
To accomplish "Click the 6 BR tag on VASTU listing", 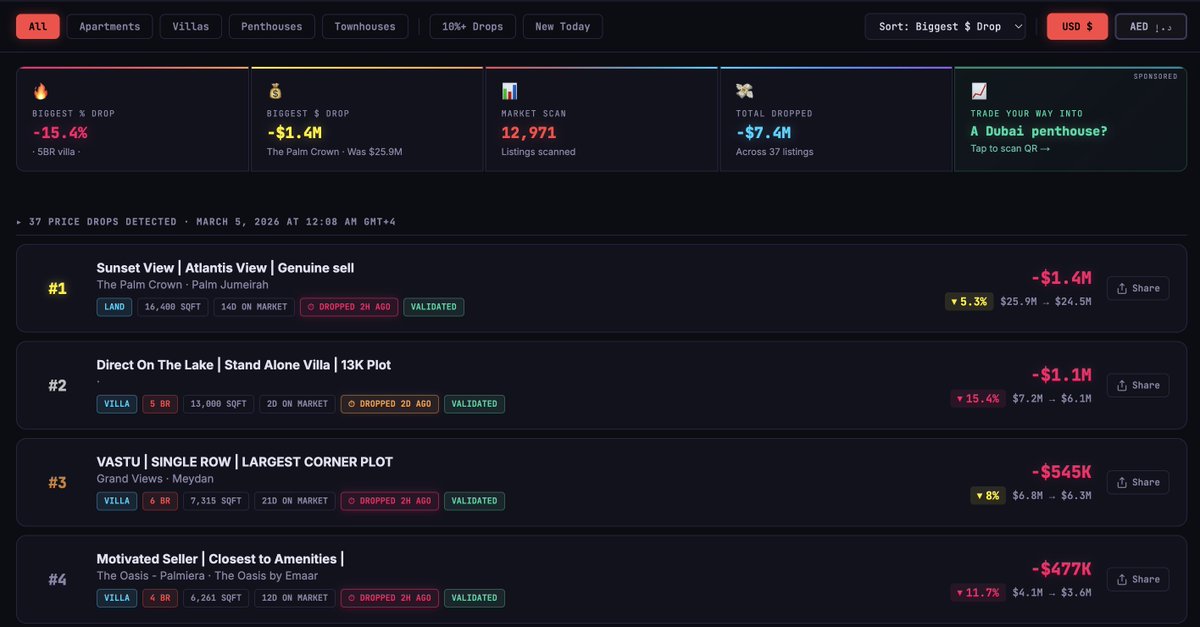I will 160,501.
